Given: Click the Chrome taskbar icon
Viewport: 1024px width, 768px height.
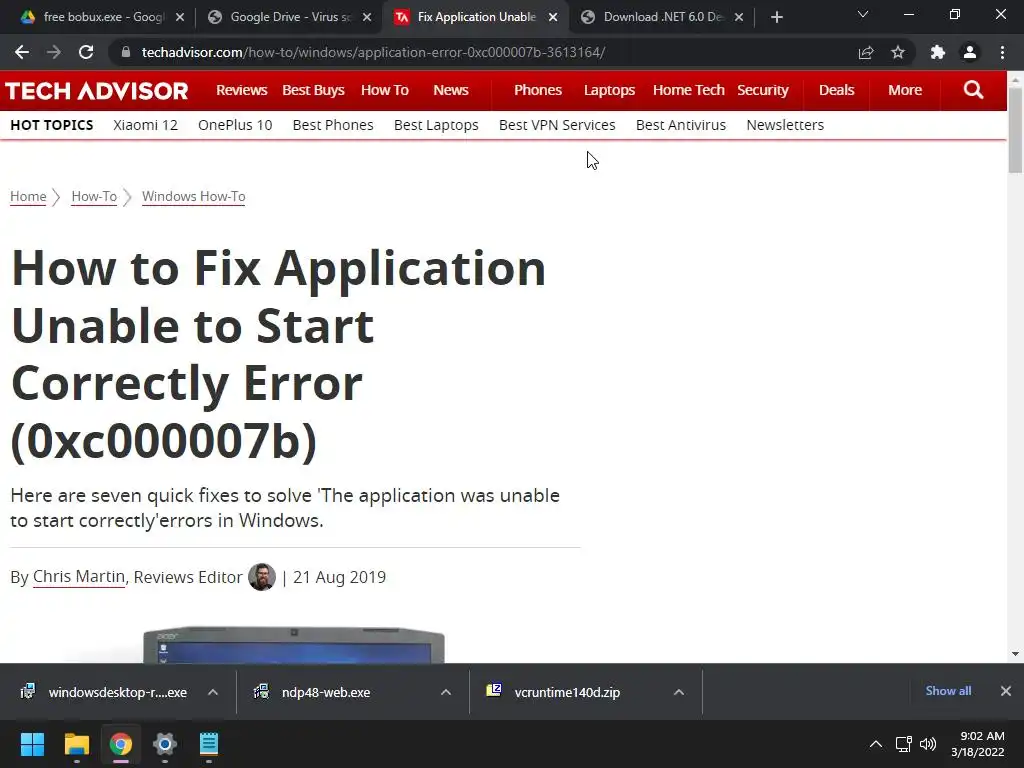Looking at the screenshot, I should click(121, 744).
